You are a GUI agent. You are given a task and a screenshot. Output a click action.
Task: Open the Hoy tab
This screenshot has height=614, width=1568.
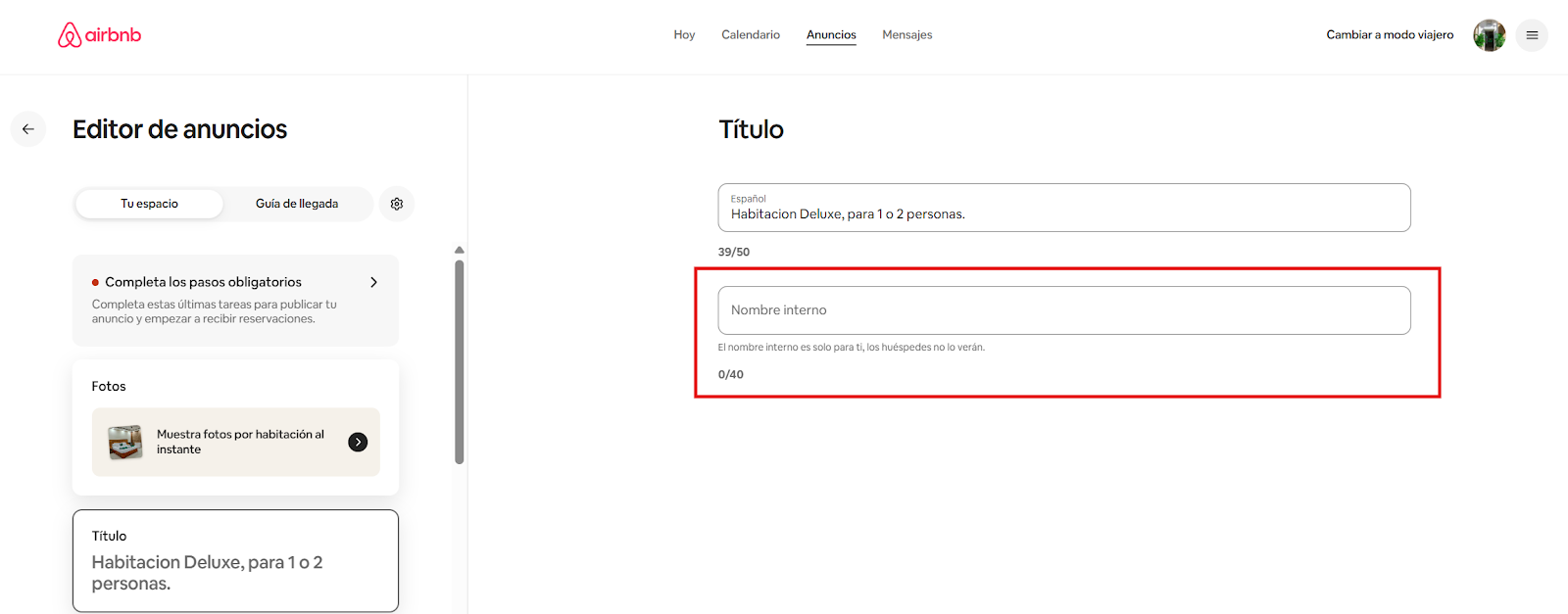click(x=684, y=35)
